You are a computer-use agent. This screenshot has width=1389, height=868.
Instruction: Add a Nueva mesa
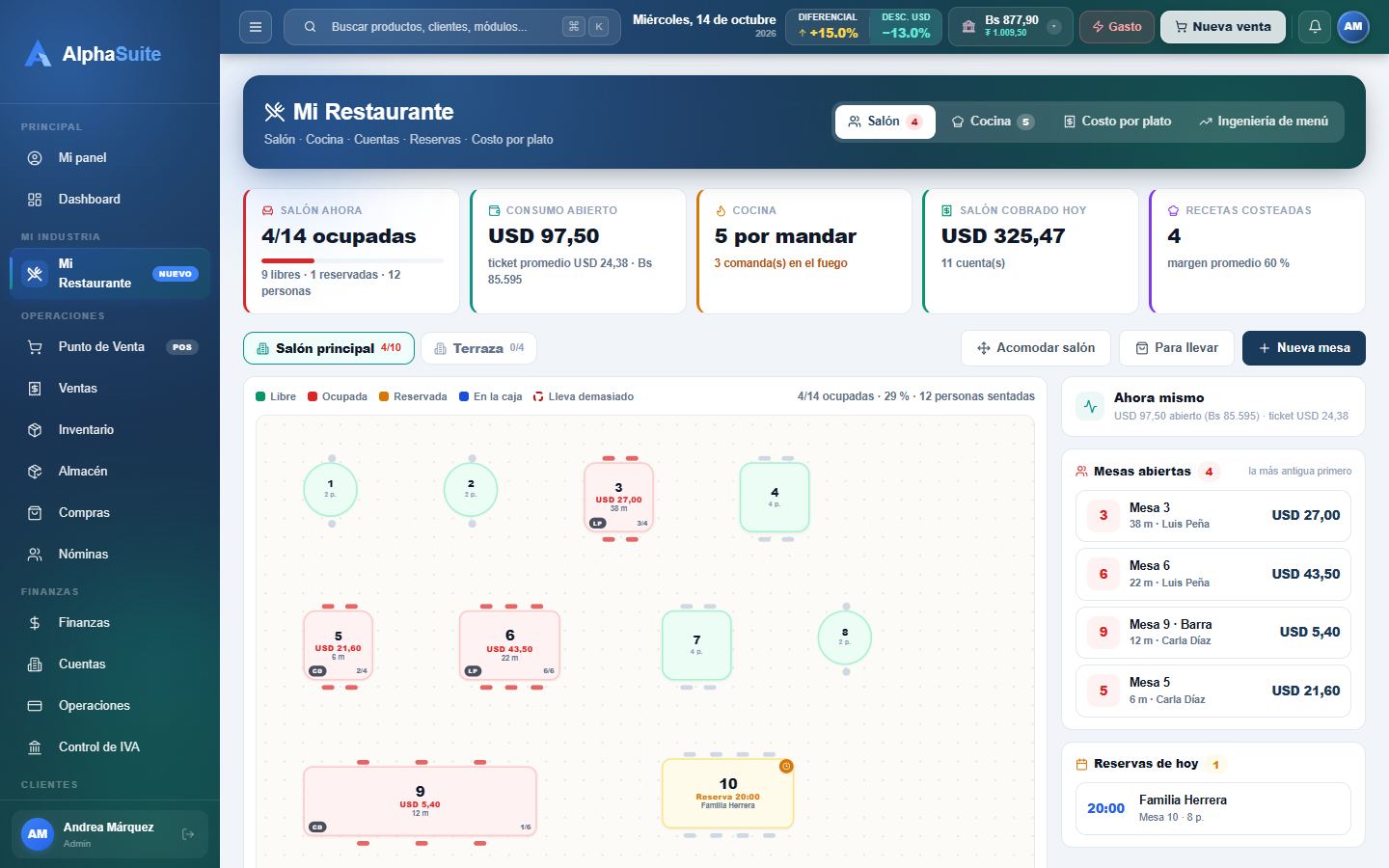tap(1304, 348)
